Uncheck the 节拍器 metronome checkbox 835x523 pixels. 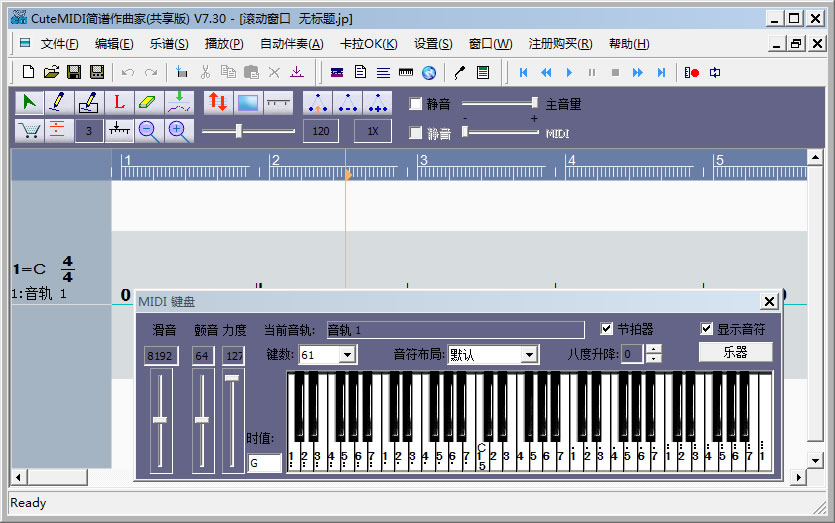607,329
